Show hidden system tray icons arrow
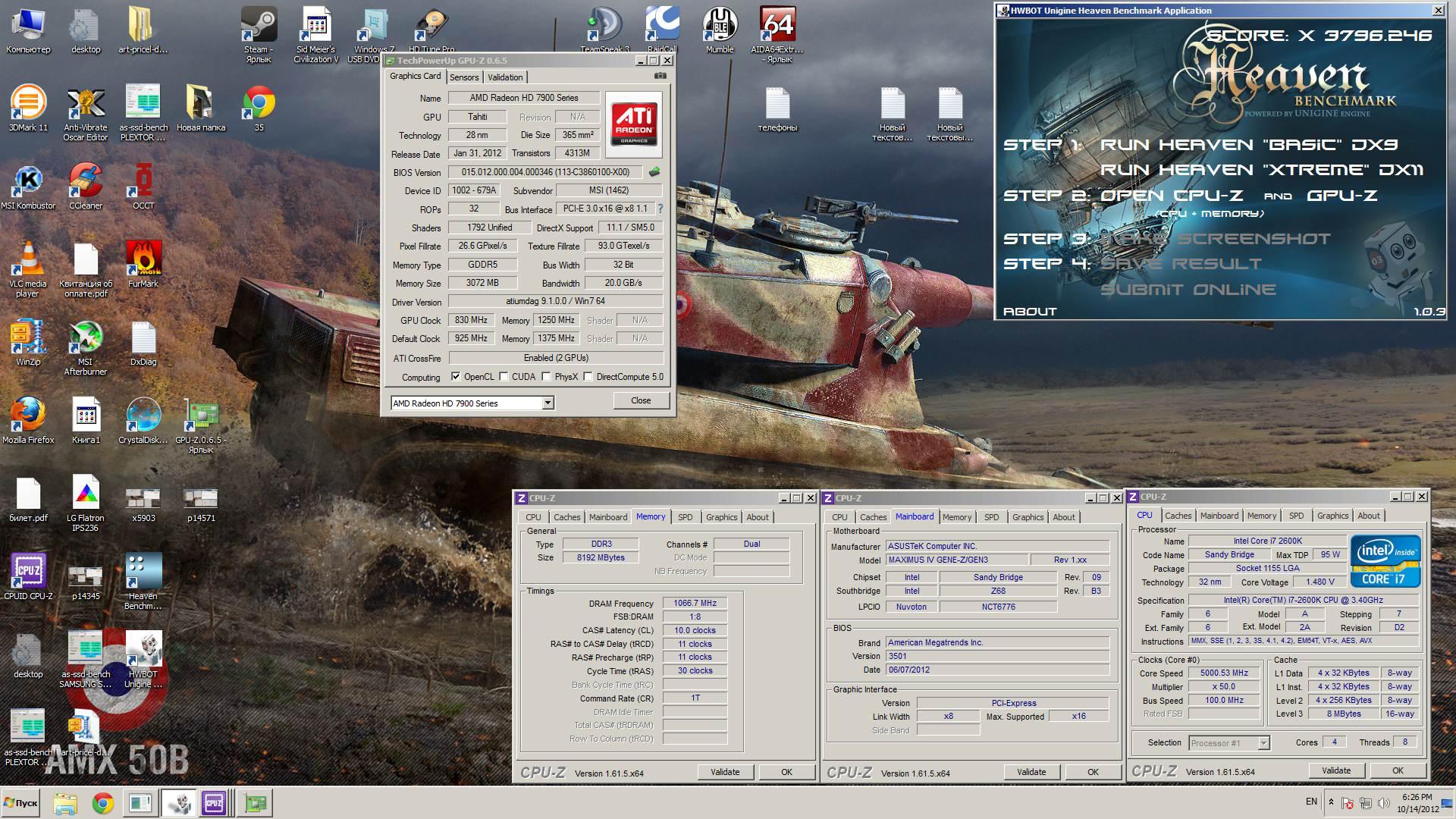The image size is (1456, 819). click(x=1331, y=802)
